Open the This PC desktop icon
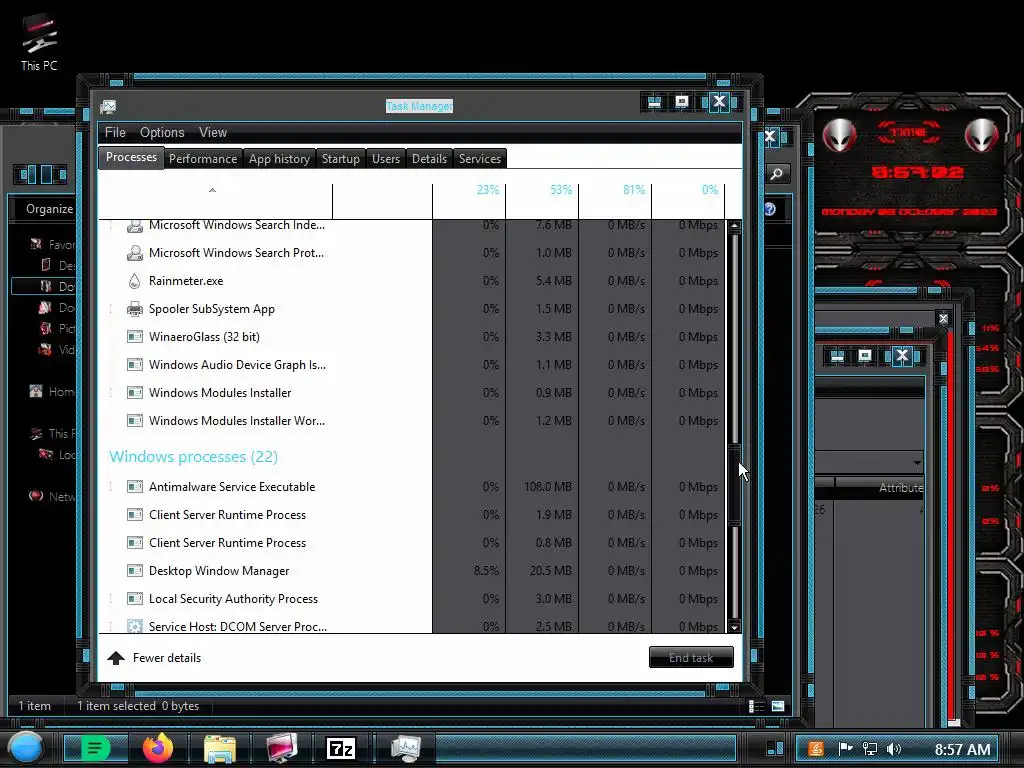The width and height of the screenshot is (1024, 768). coord(39,42)
